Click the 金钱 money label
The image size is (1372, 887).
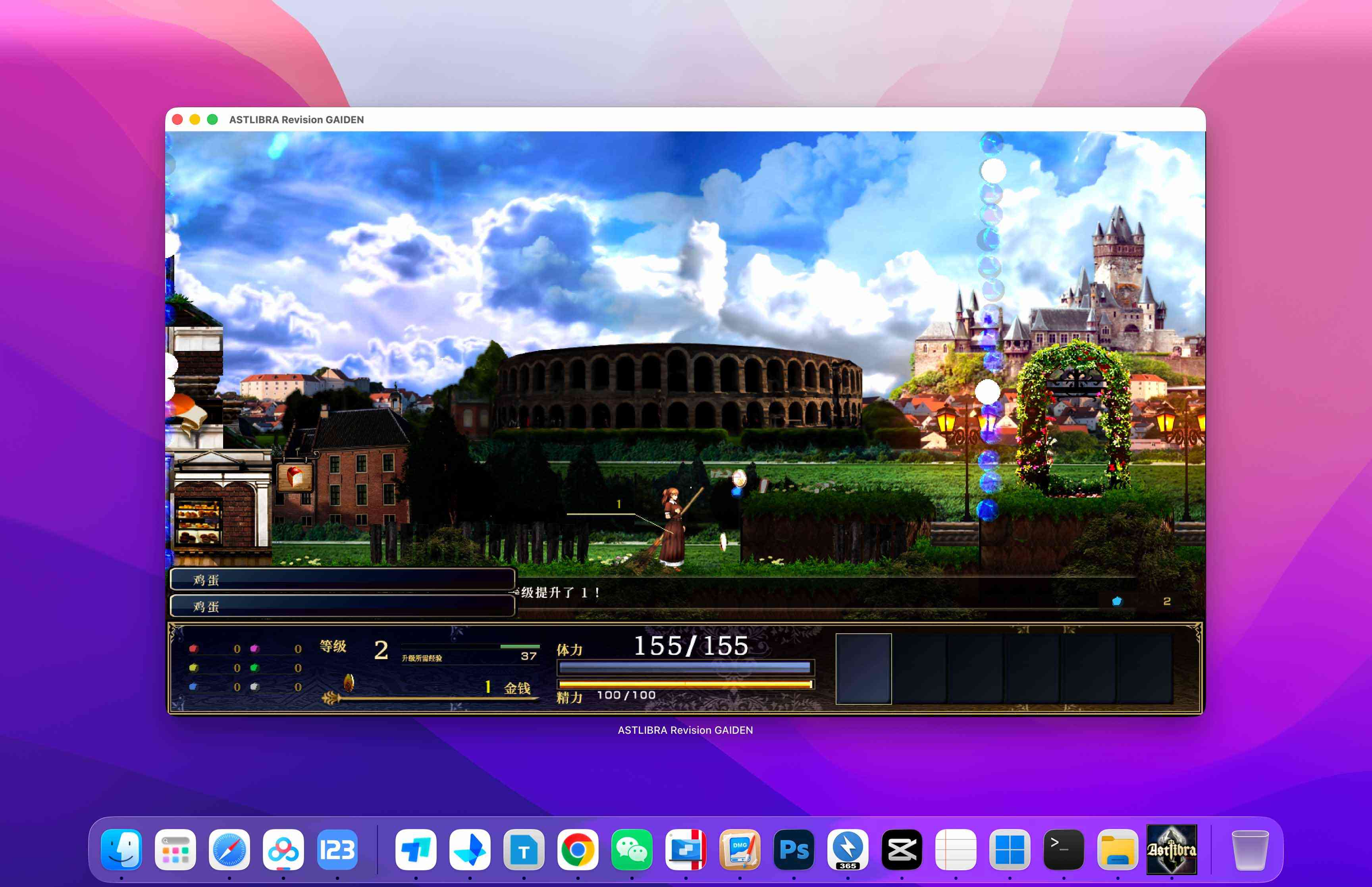pos(517,688)
